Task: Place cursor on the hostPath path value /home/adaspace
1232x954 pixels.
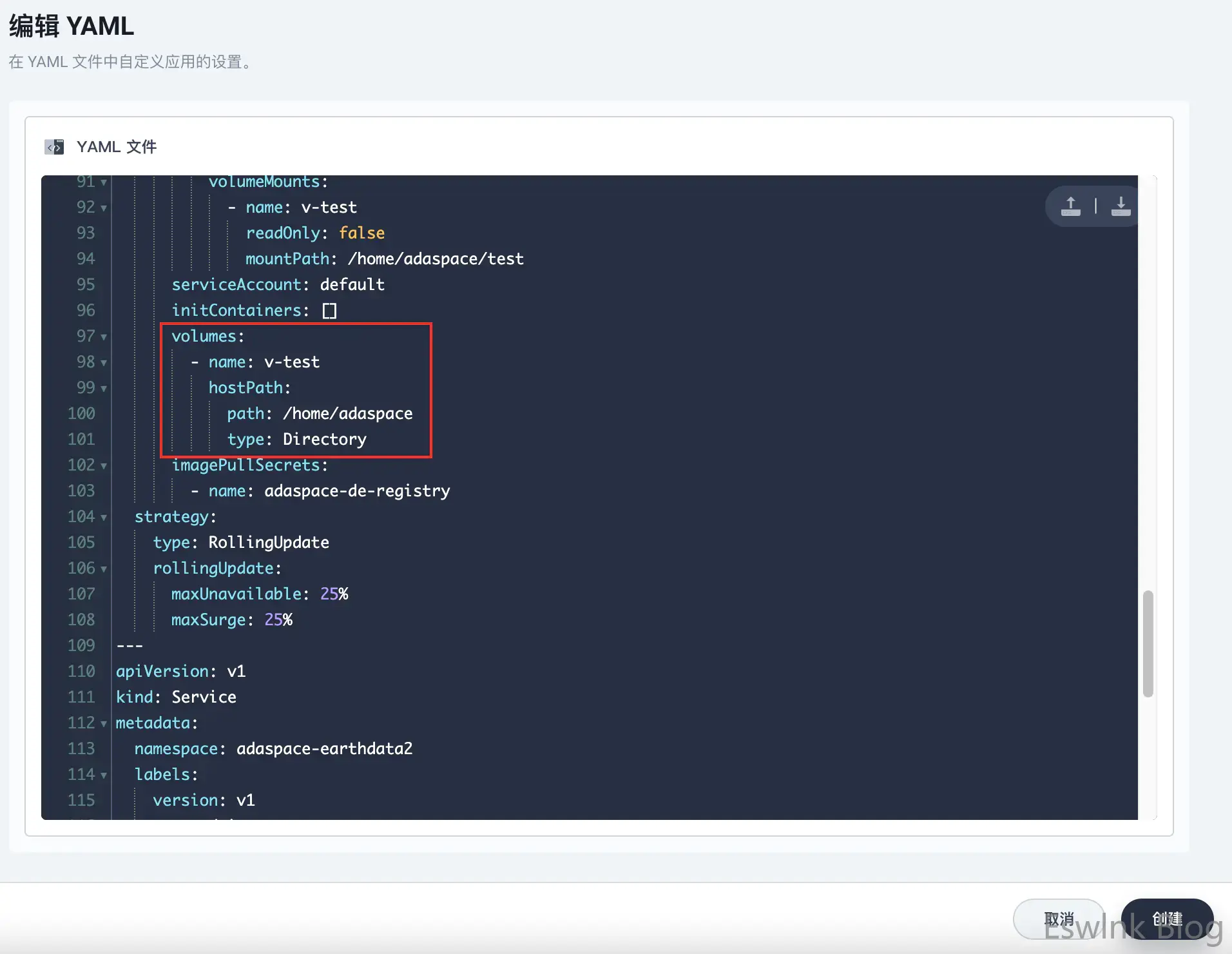Action: click(347, 414)
